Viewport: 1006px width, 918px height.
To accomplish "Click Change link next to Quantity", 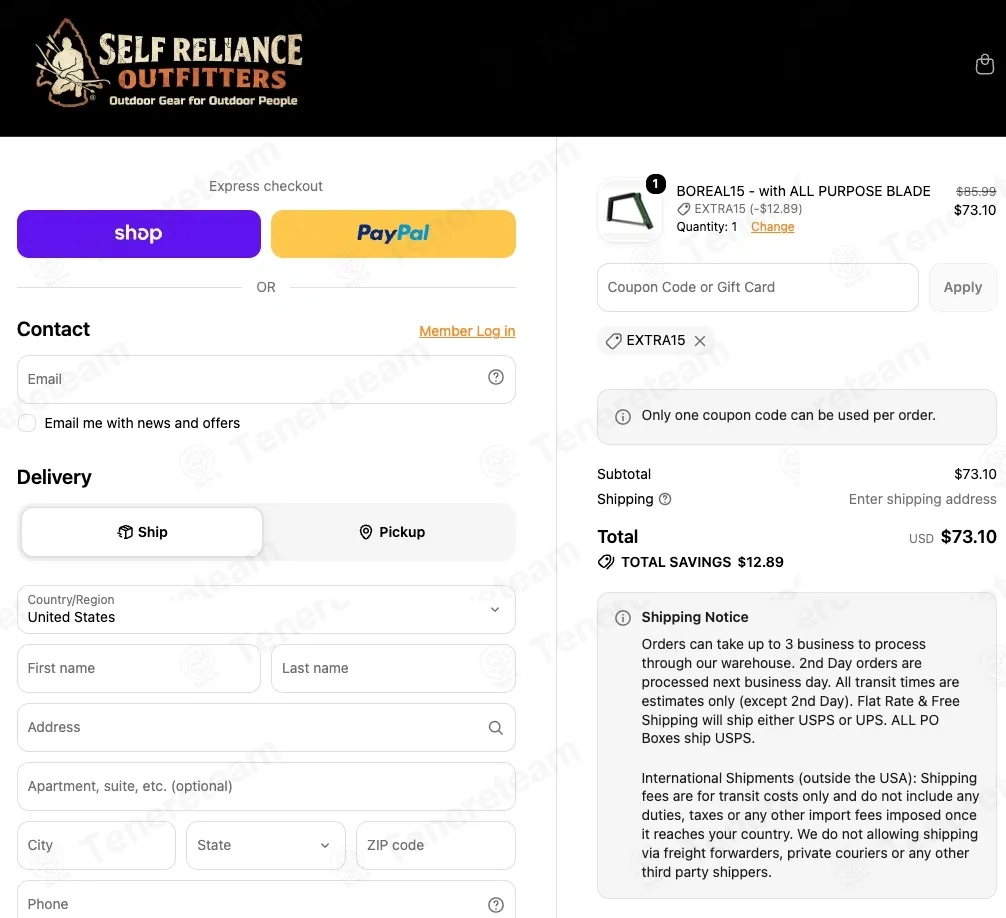I will tap(772, 227).
